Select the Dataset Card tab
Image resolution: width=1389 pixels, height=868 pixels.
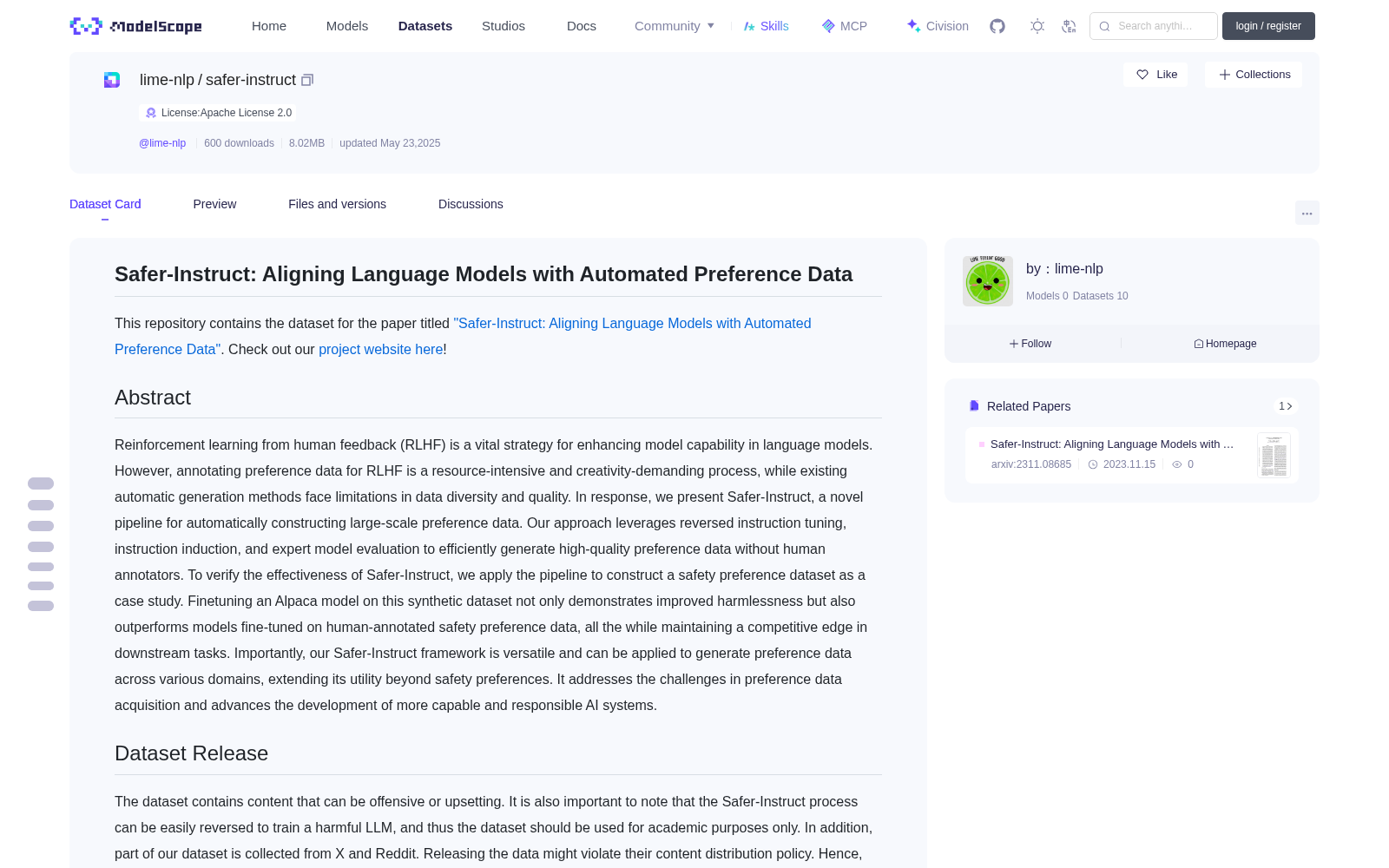click(105, 204)
